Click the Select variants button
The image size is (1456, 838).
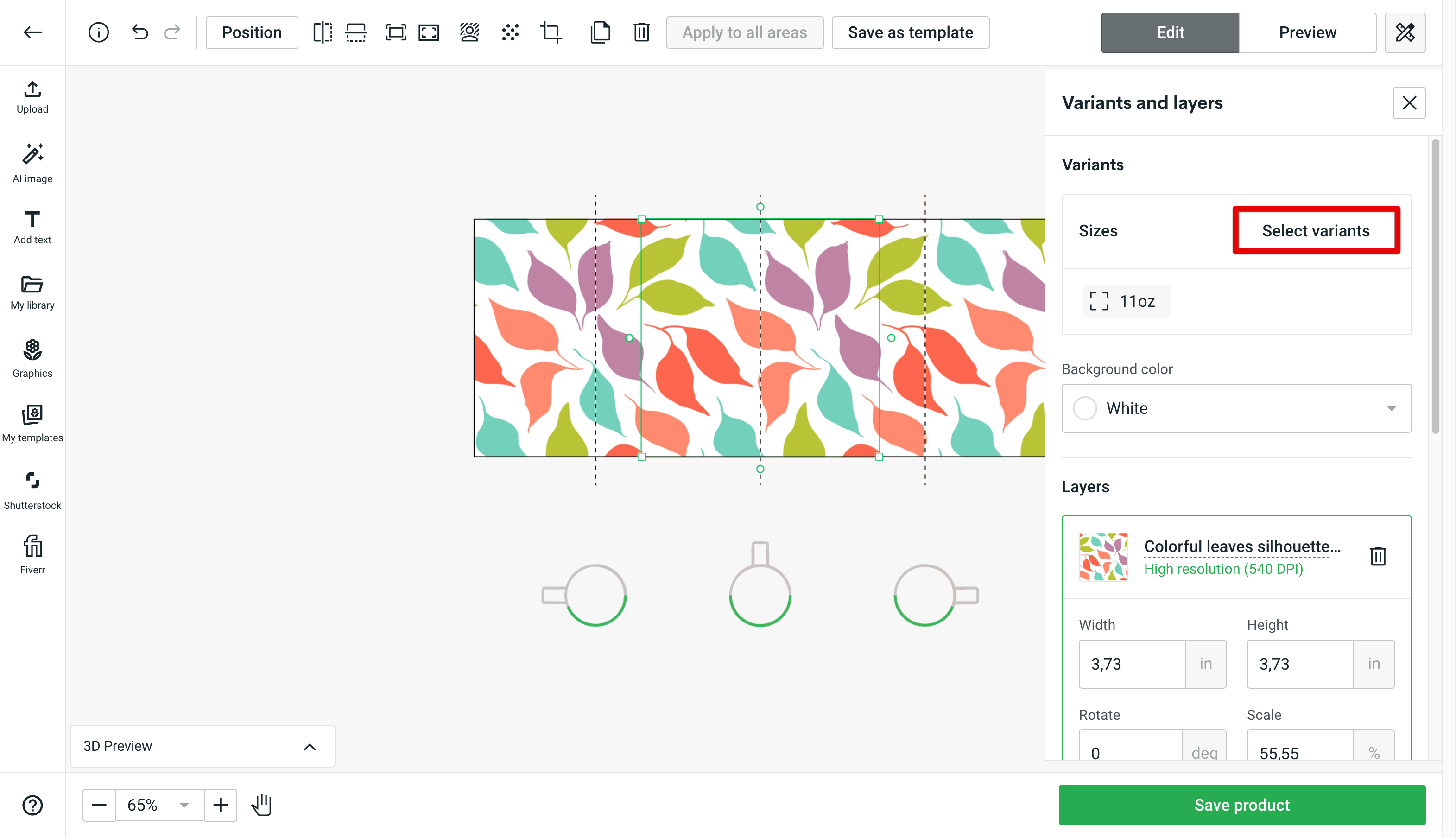[x=1316, y=230]
